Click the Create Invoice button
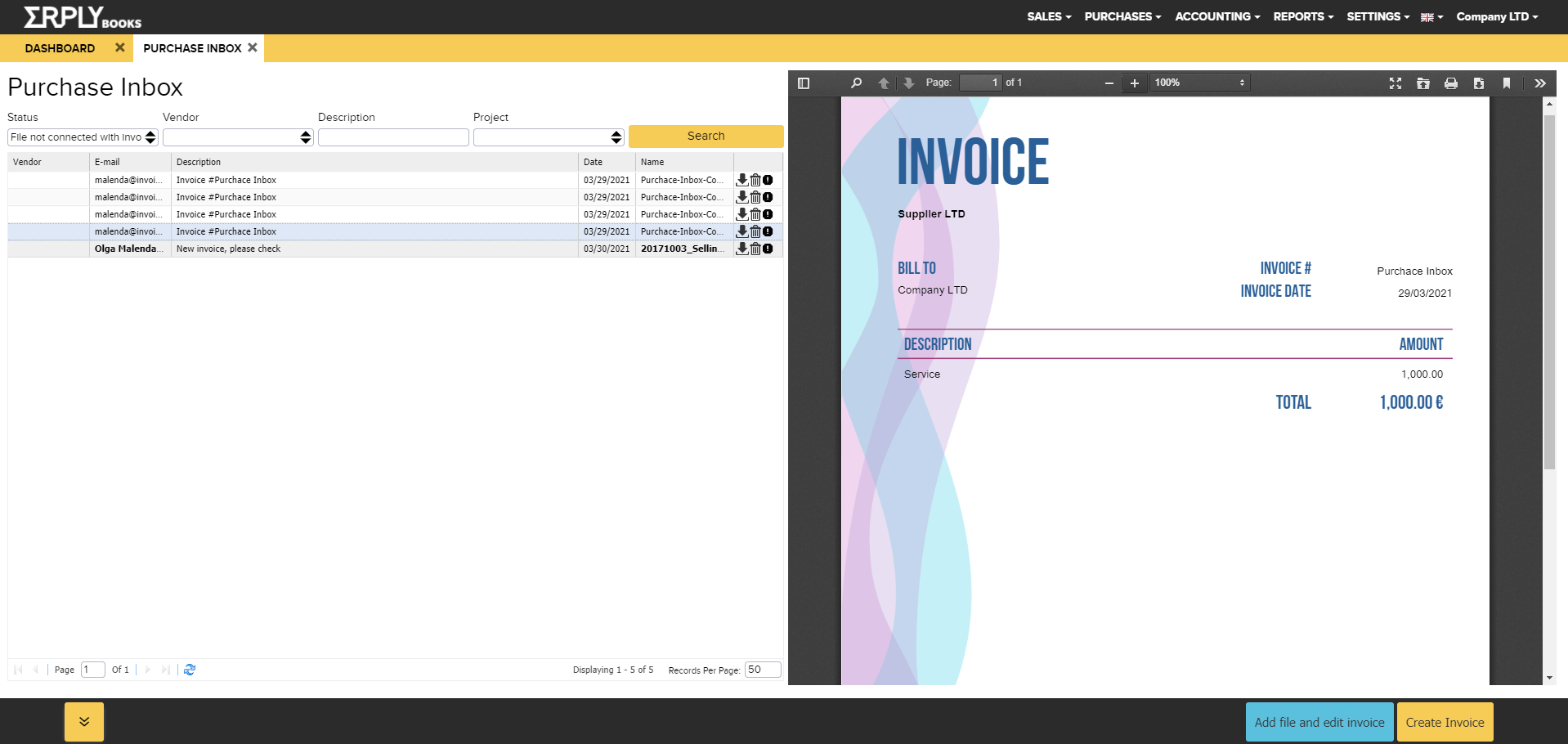The width and height of the screenshot is (1568, 744). [x=1445, y=723]
